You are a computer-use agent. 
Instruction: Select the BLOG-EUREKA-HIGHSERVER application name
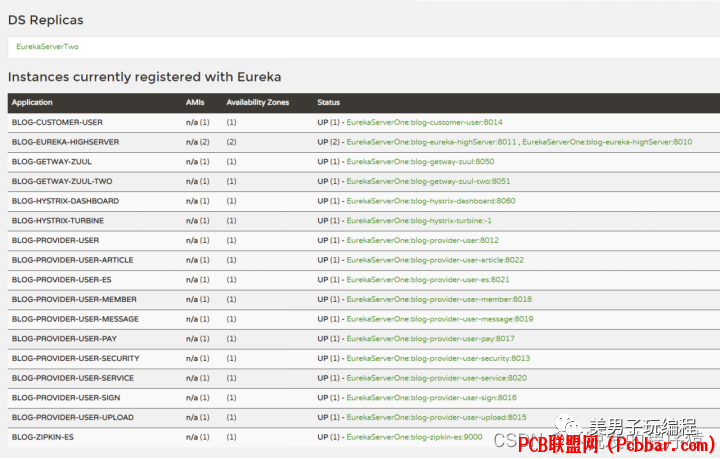point(65,142)
